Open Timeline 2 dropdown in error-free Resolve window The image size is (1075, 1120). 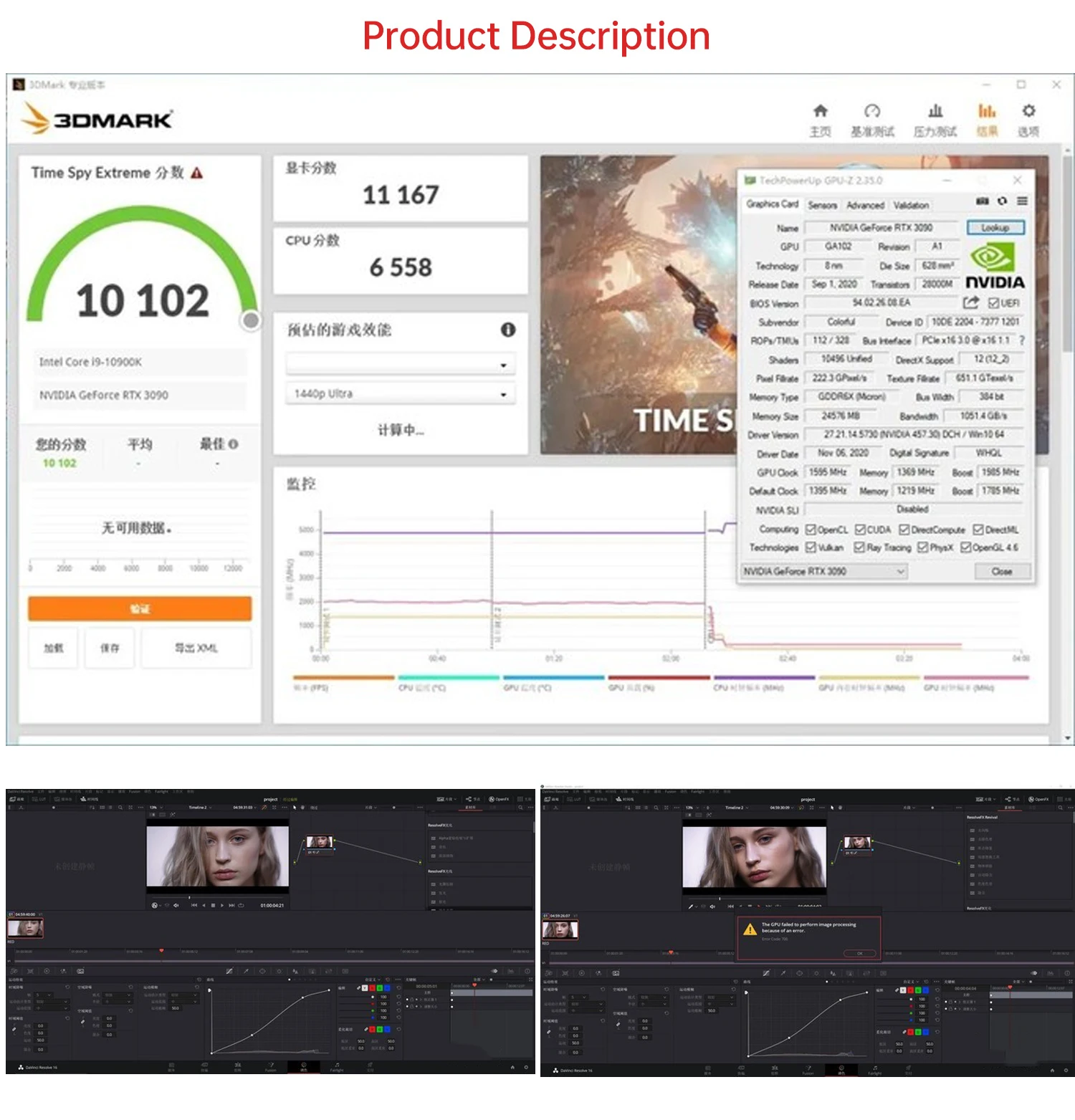[199, 808]
